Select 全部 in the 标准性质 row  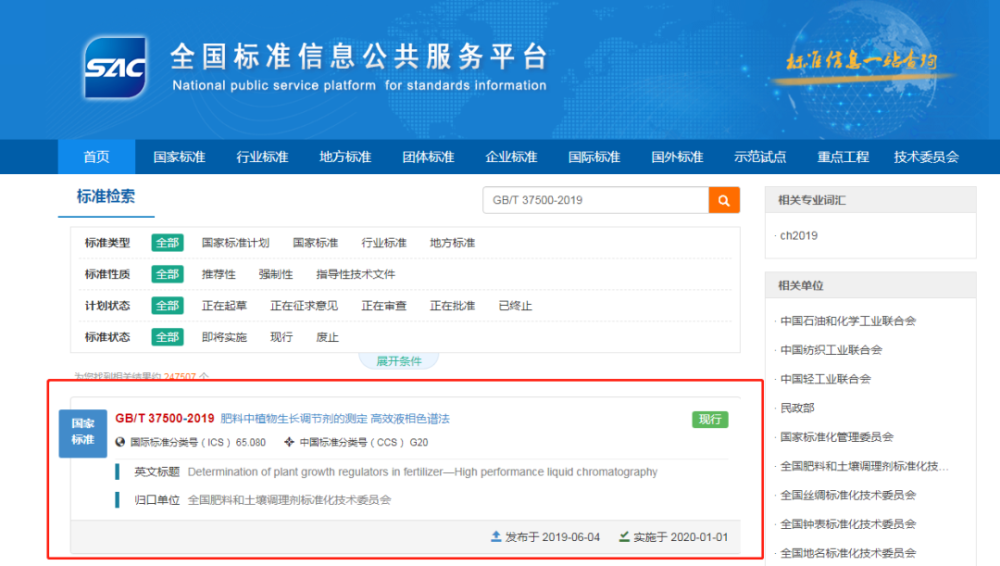coord(167,274)
